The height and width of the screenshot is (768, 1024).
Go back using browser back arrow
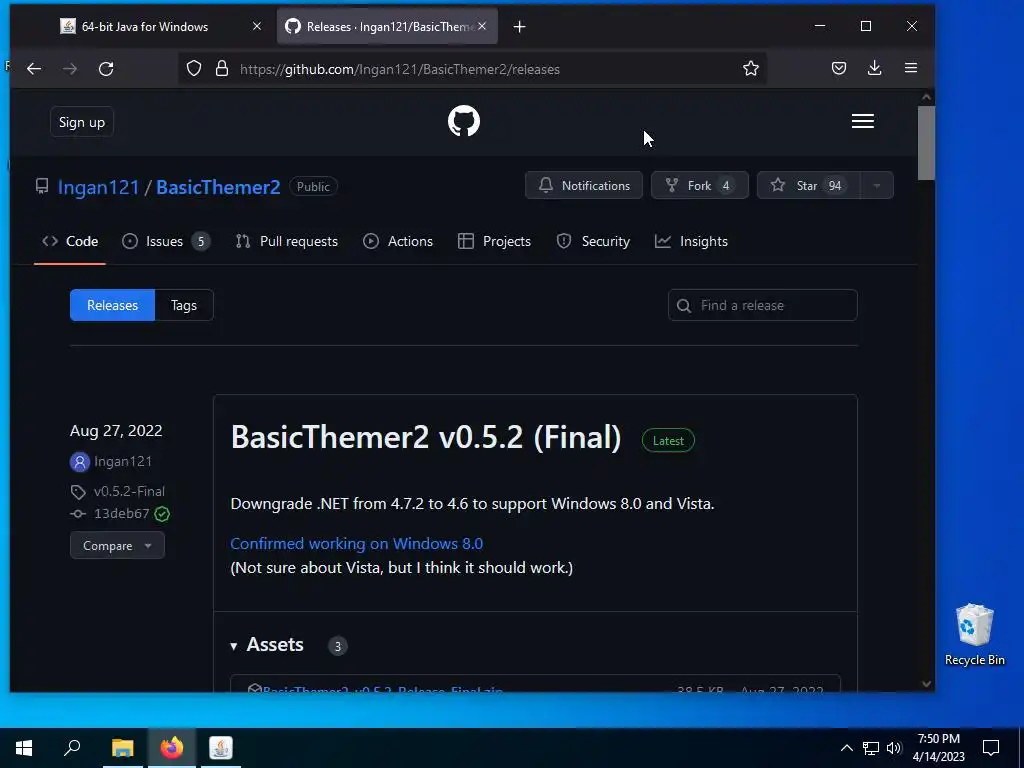(x=34, y=69)
